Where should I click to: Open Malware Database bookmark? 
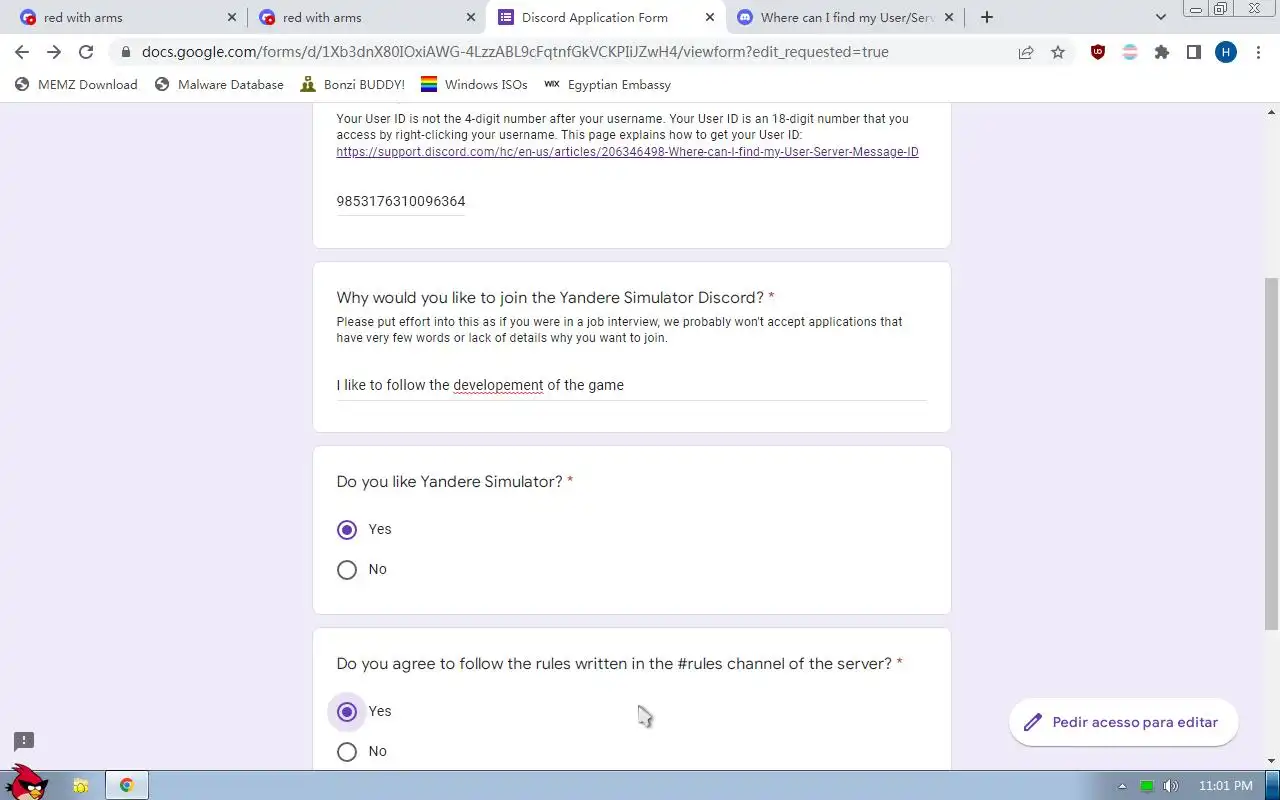(x=219, y=85)
